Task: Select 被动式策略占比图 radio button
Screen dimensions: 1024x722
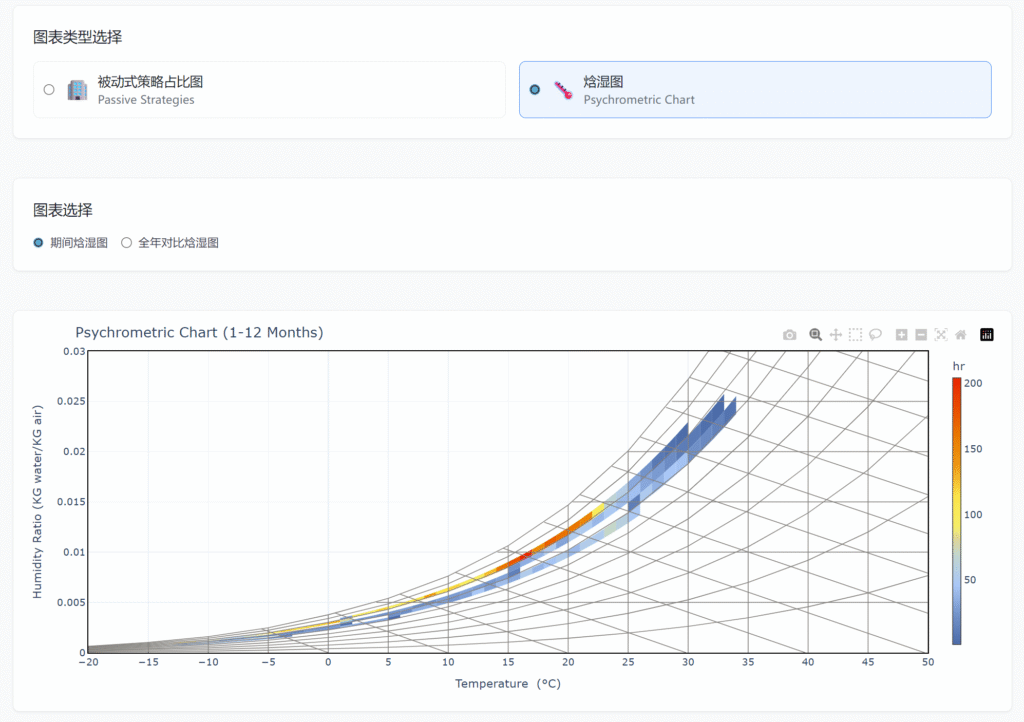Action: (x=49, y=90)
